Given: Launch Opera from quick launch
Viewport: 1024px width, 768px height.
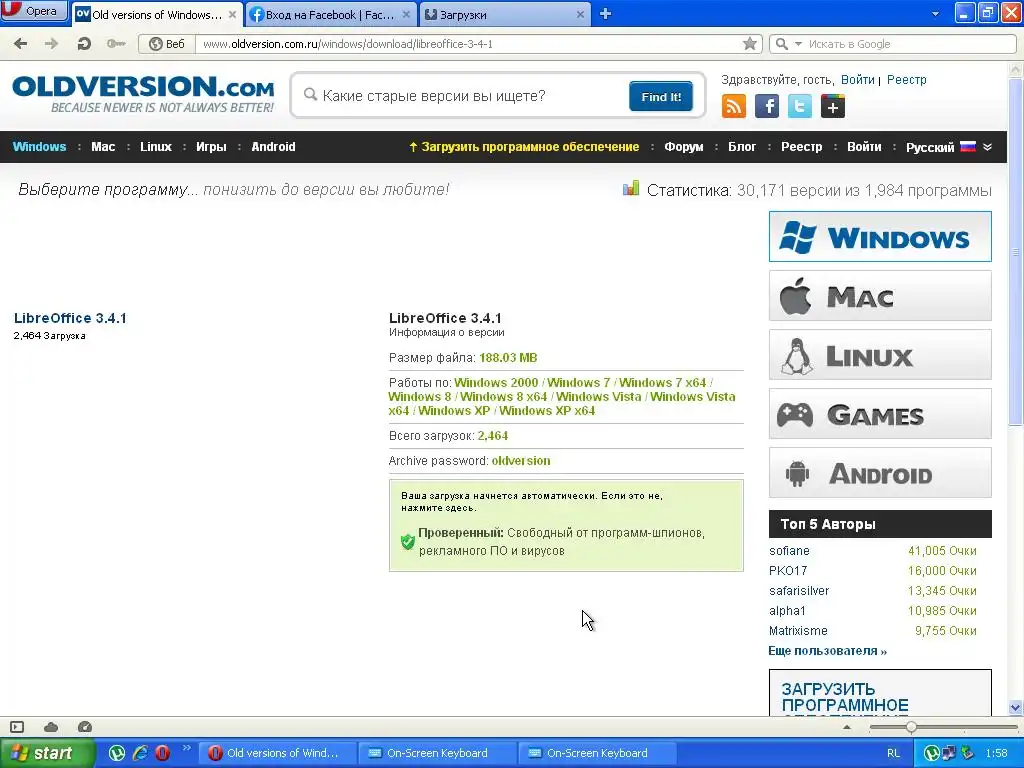Looking at the screenshot, I should [x=162, y=753].
